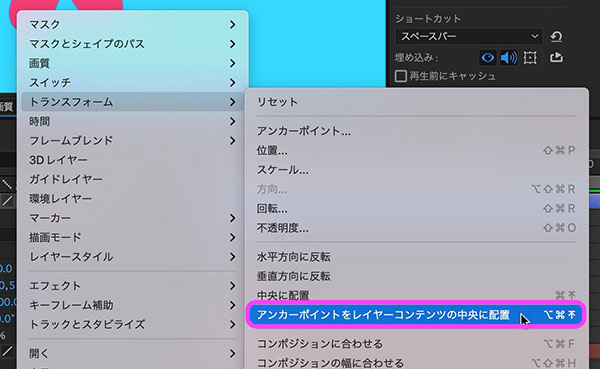Click アンカーポイントをレイヤーコンテンツの中央に配置
Screen dimensions: 600x369
coord(416,315)
